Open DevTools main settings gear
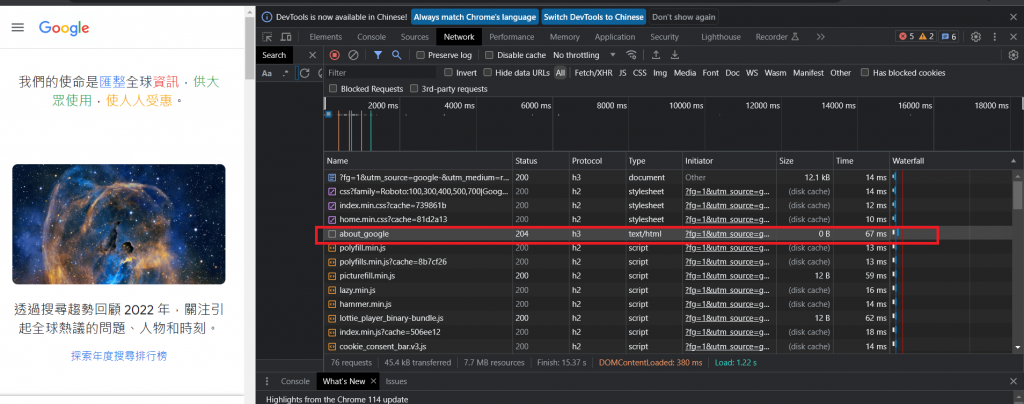 [x=976, y=37]
